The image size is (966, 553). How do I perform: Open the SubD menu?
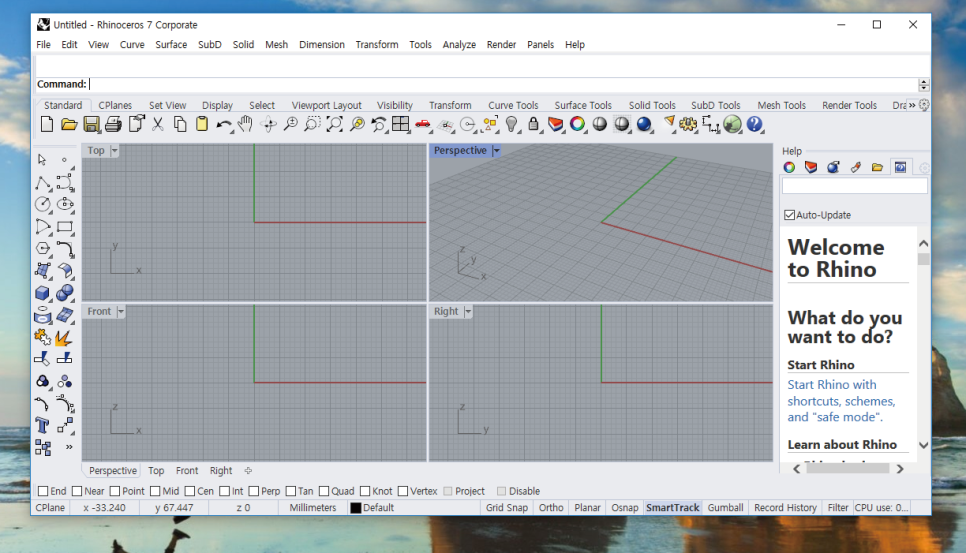pos(209,44)
